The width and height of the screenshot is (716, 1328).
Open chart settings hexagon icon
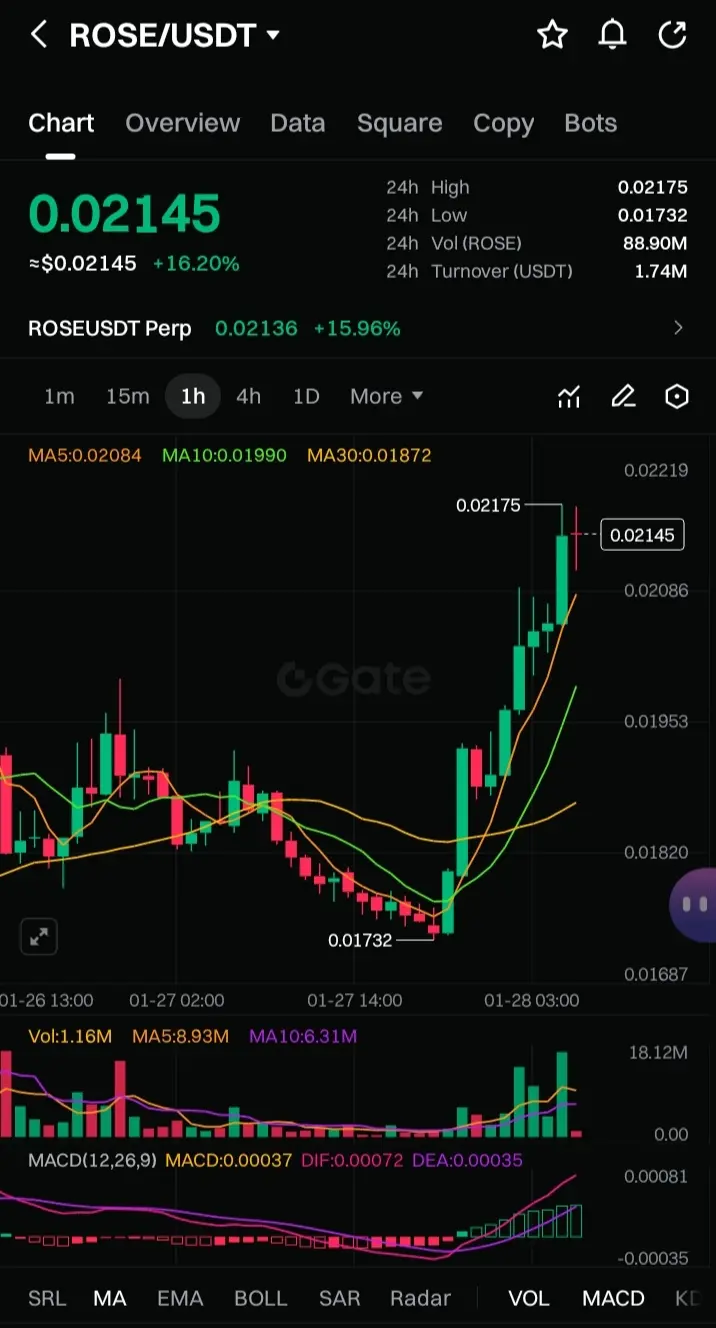677,397
